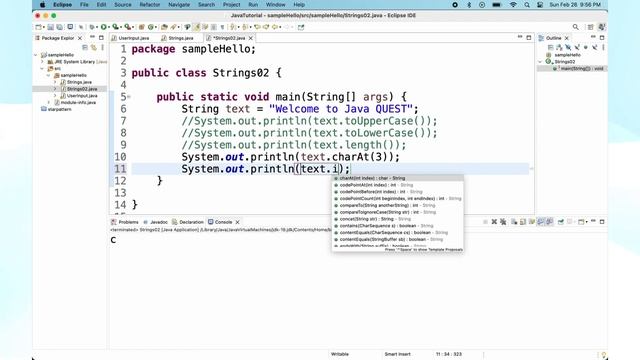This screenshot has height=360, width=640.
Task: Click Remove Launch icon in Console toolbar
Action: [494, 222]
